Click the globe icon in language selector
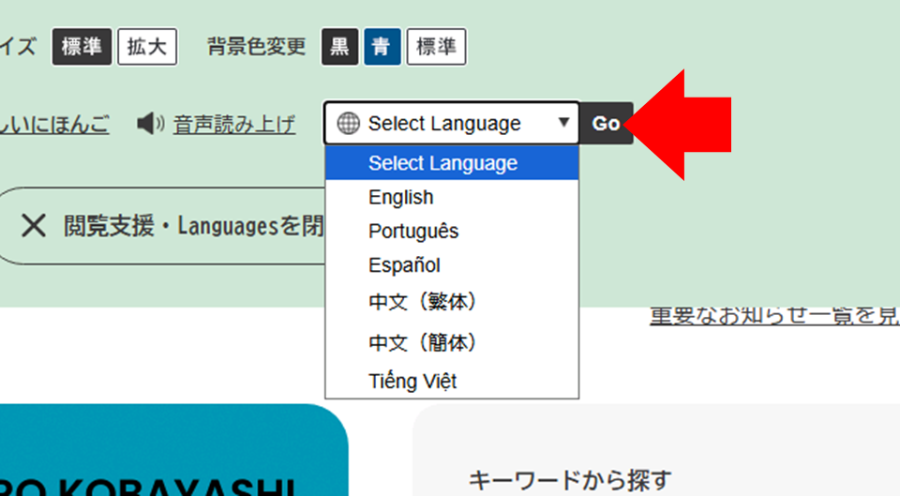Image resolution: width=900 pixels, height=496 pixels. click(x=348, y=123)
